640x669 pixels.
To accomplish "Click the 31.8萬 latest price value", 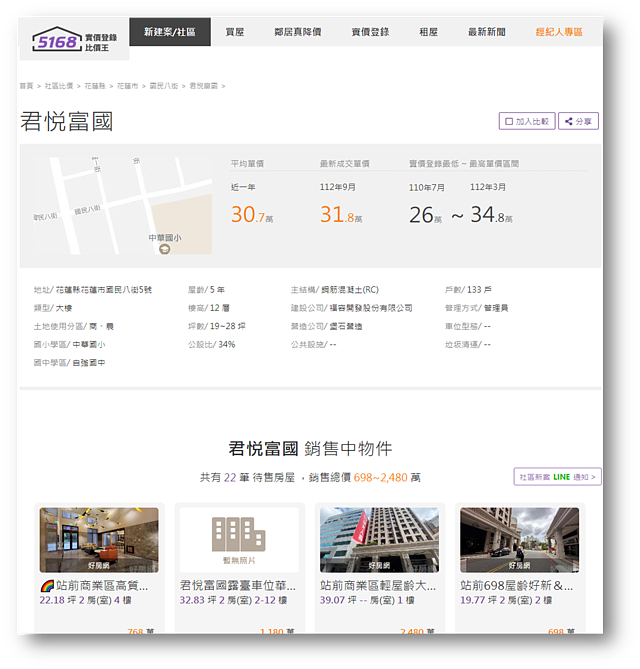I will pos(341,214).
